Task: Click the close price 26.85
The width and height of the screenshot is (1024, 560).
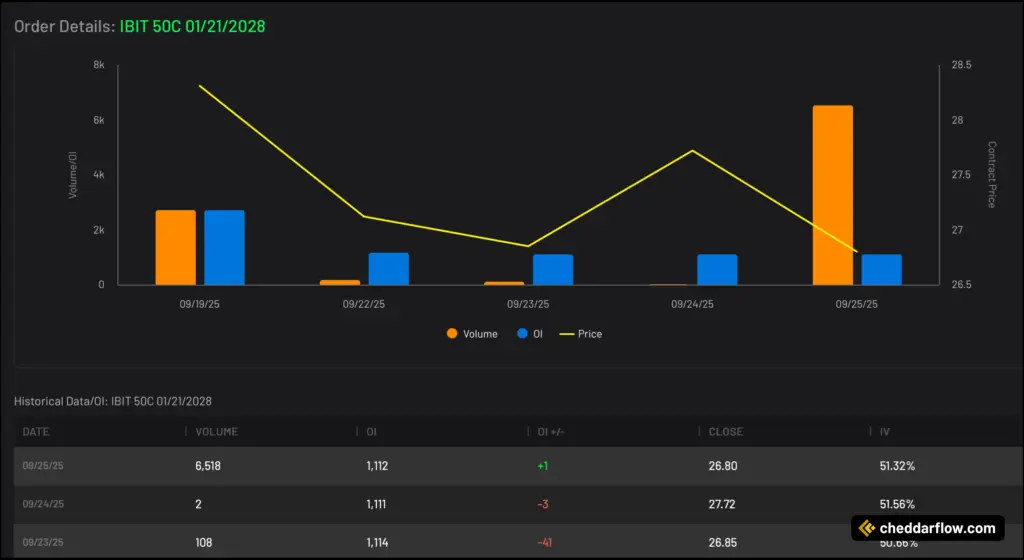Action: pyautogui.click(x=723, y=542)
